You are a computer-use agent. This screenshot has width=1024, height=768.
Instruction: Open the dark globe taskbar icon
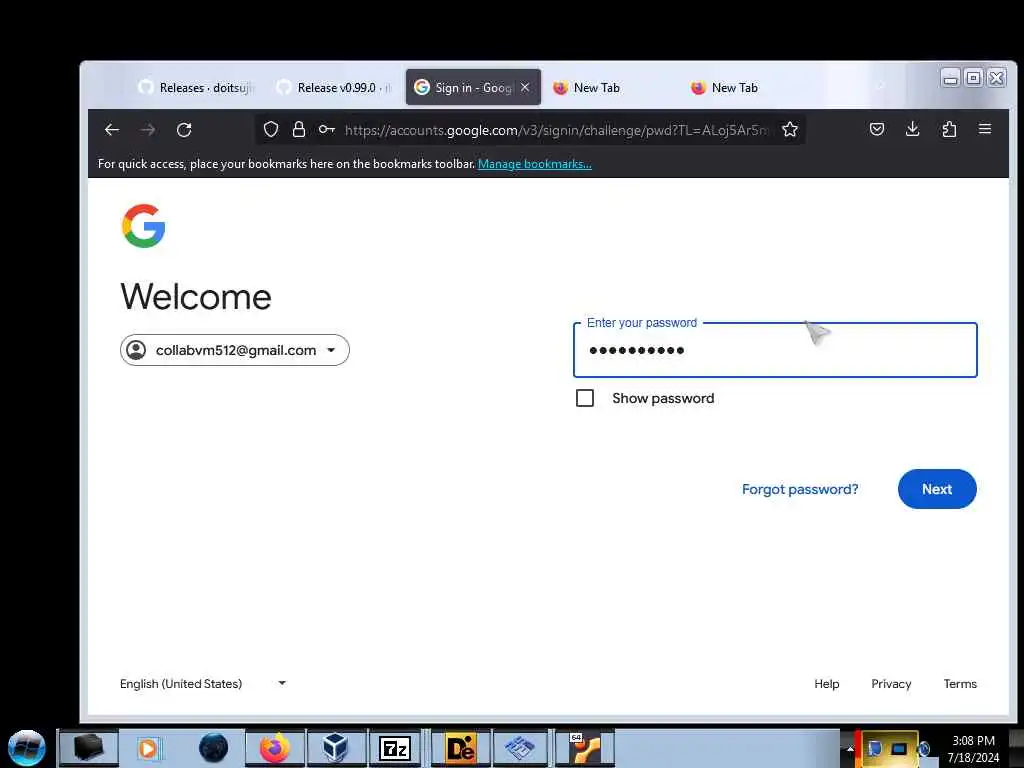coord(214,748)
